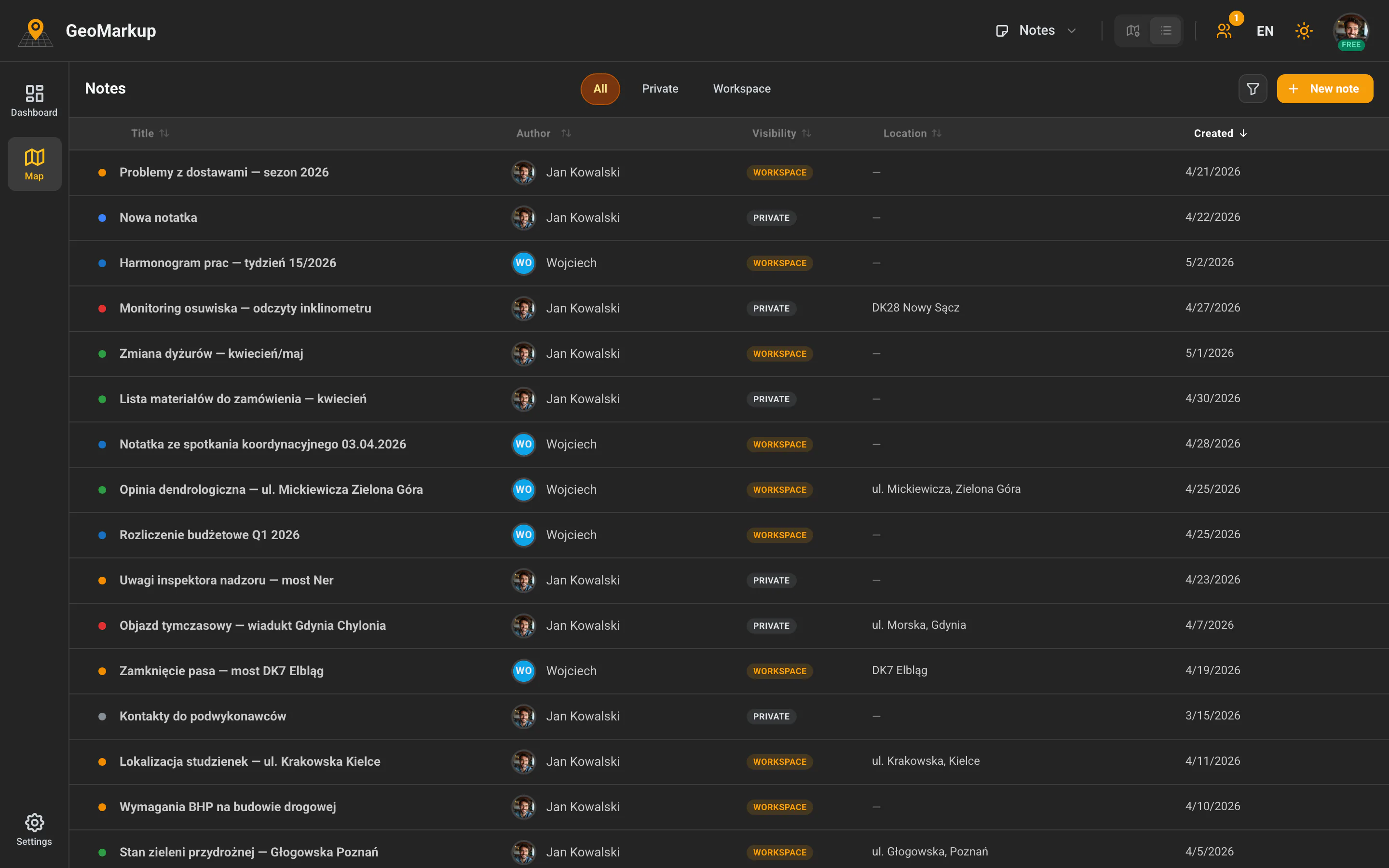Open the filter funnel icon
The height and width of the screenshot is (868, 1389).
pyautogui.click(x=1253, y=89)
